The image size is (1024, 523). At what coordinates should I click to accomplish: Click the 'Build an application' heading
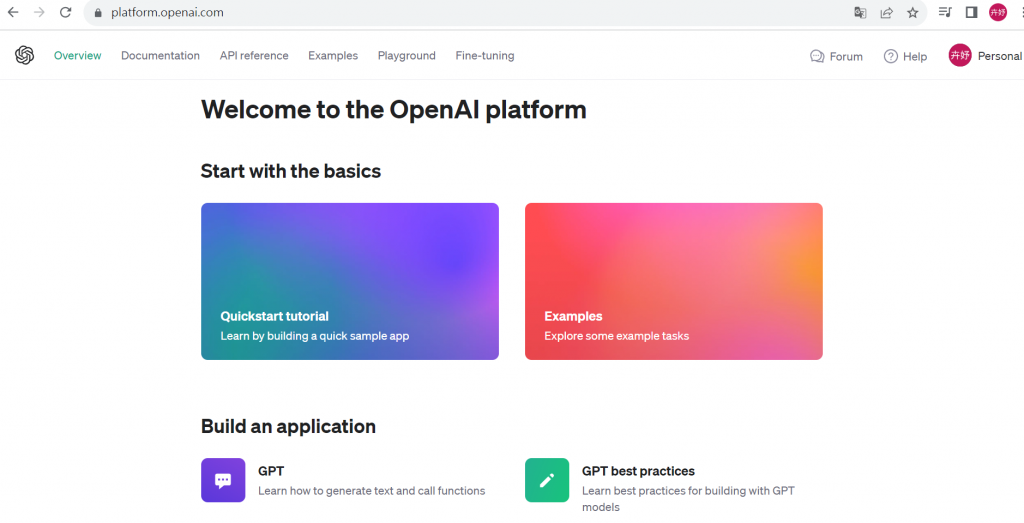pos(288,426)
